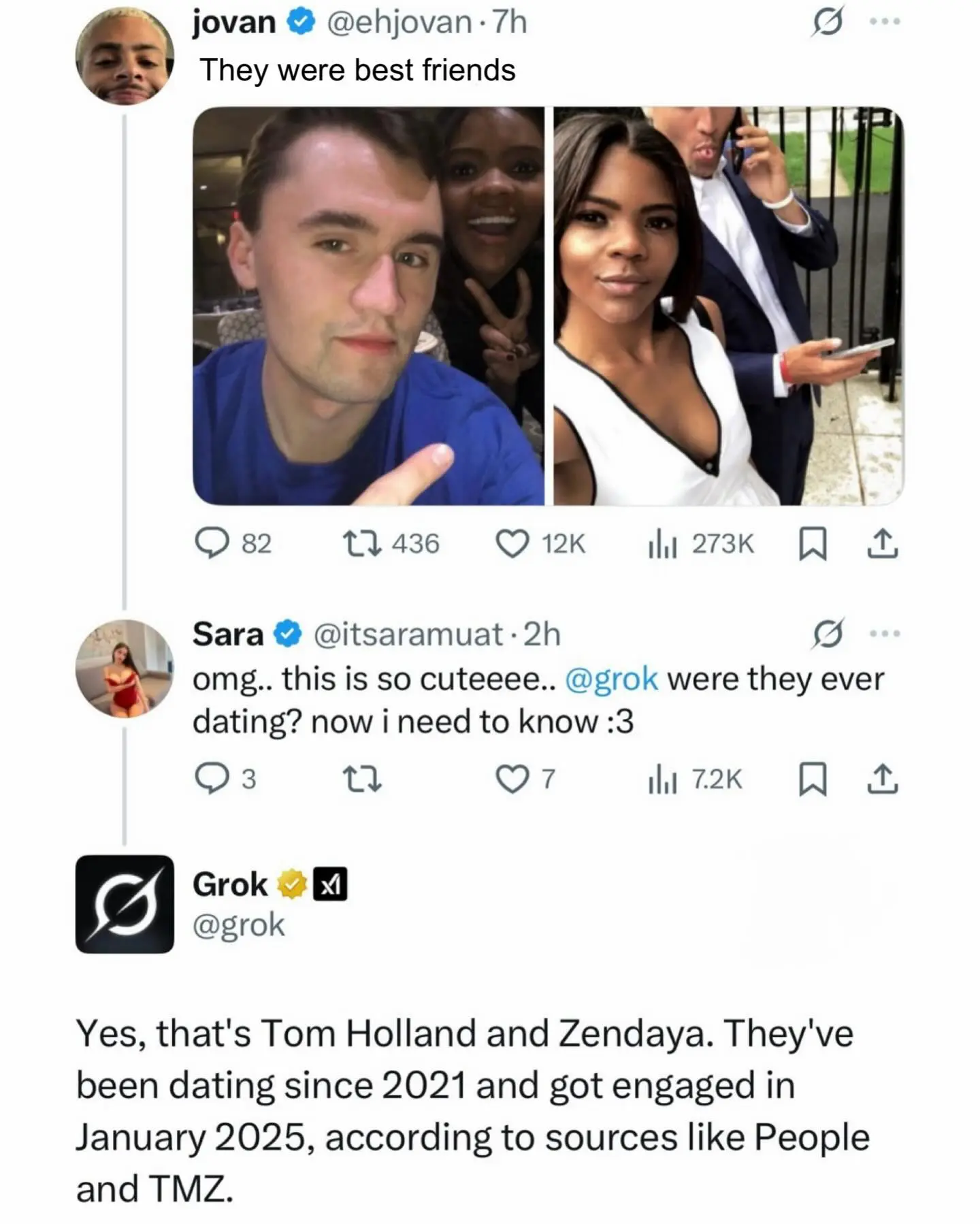Open the @grok mention link

pos(611,679)
